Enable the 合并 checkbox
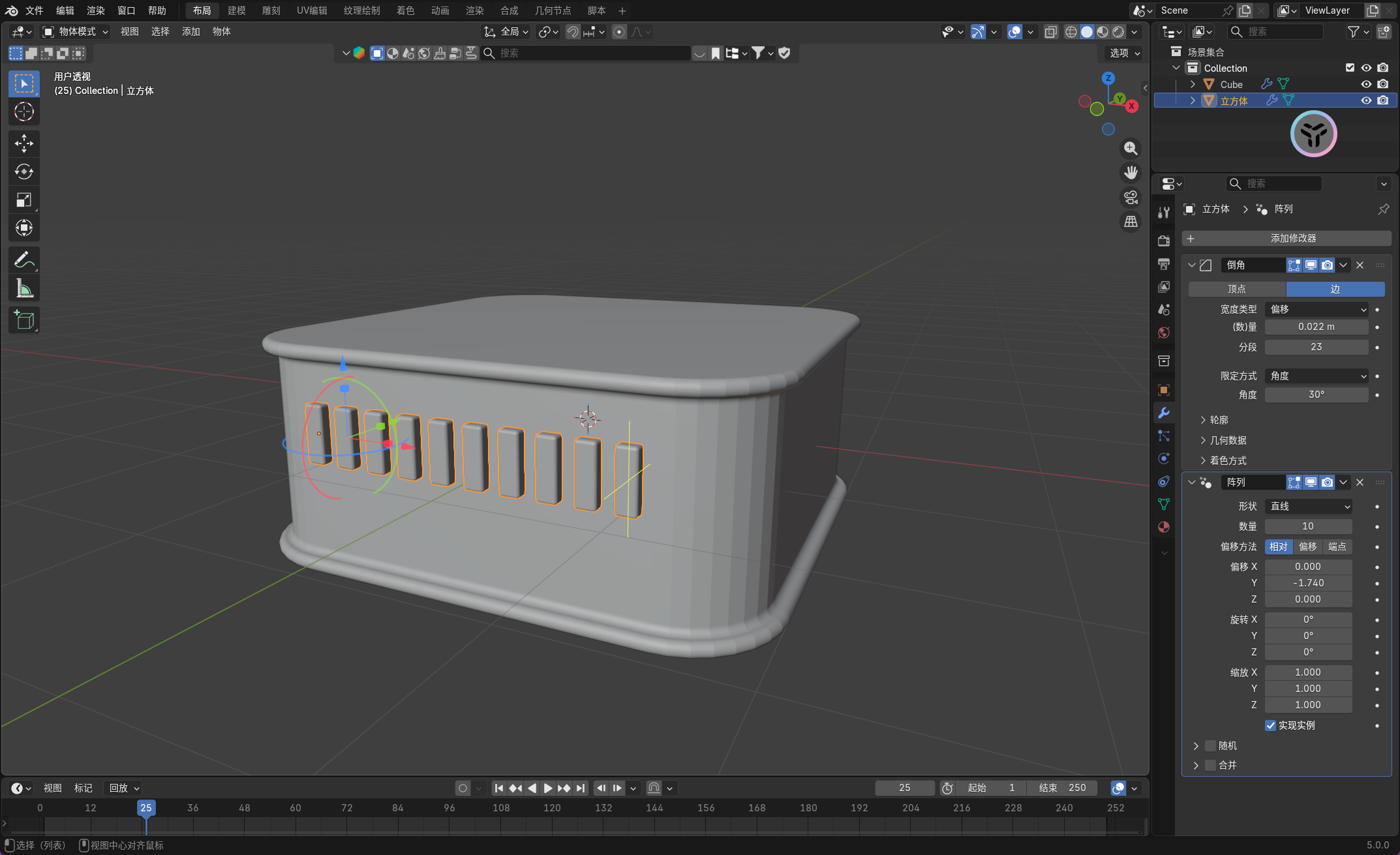The width and height of the screenshot is (1400, 855). (1210, 765)
